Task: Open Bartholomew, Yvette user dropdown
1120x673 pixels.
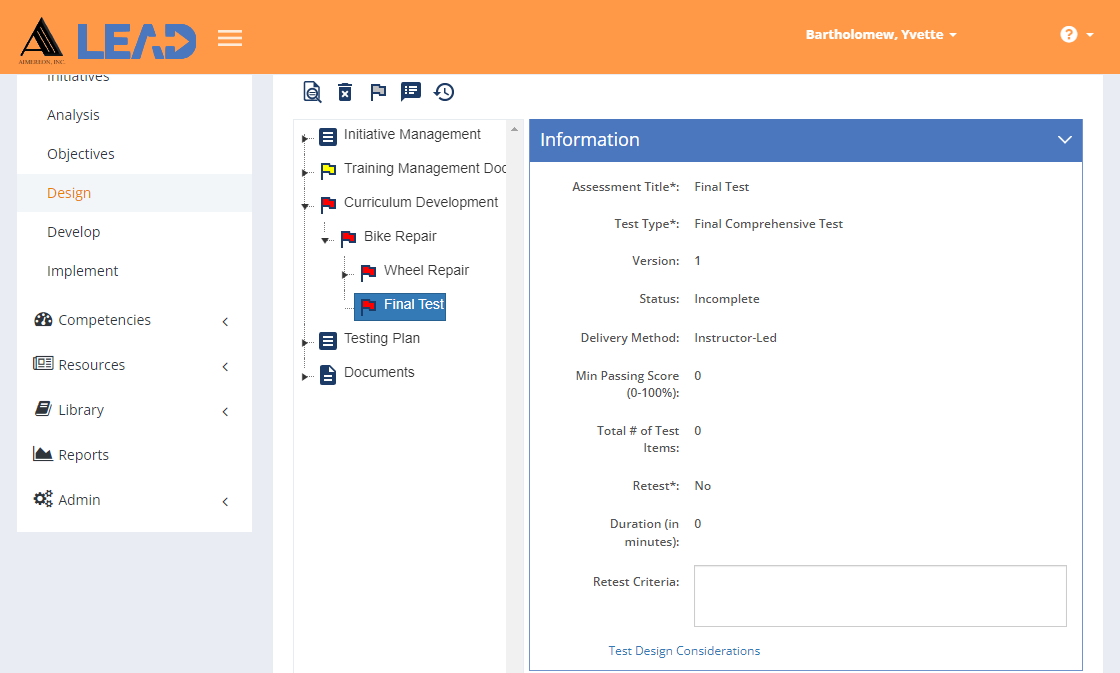Action: (881, 34)
